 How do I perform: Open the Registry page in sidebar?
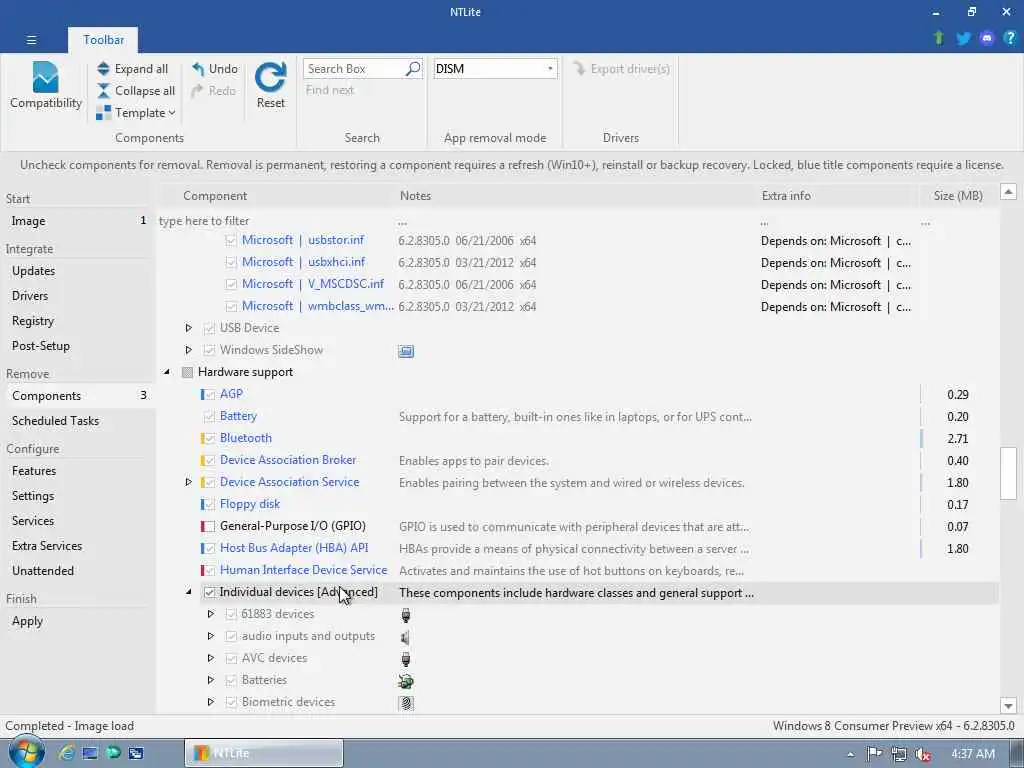(78, 321)
